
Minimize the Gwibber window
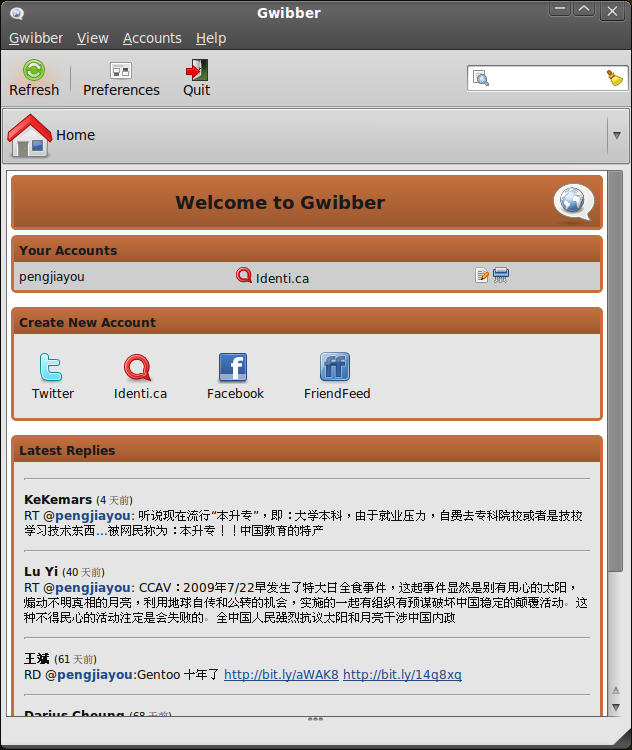click(x=560, y=9)
